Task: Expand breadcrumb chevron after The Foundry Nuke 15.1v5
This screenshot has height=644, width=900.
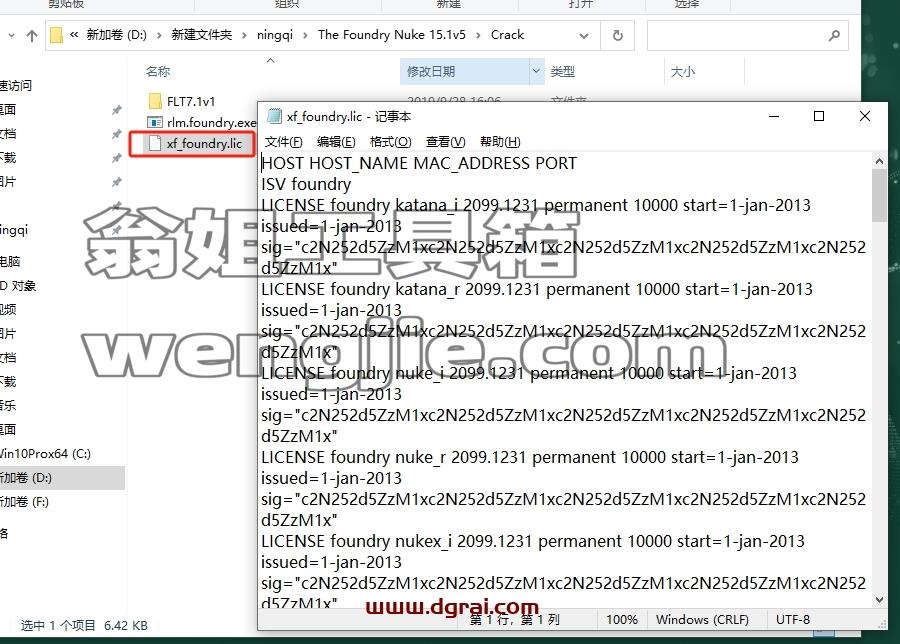Action: coord(478,36)
